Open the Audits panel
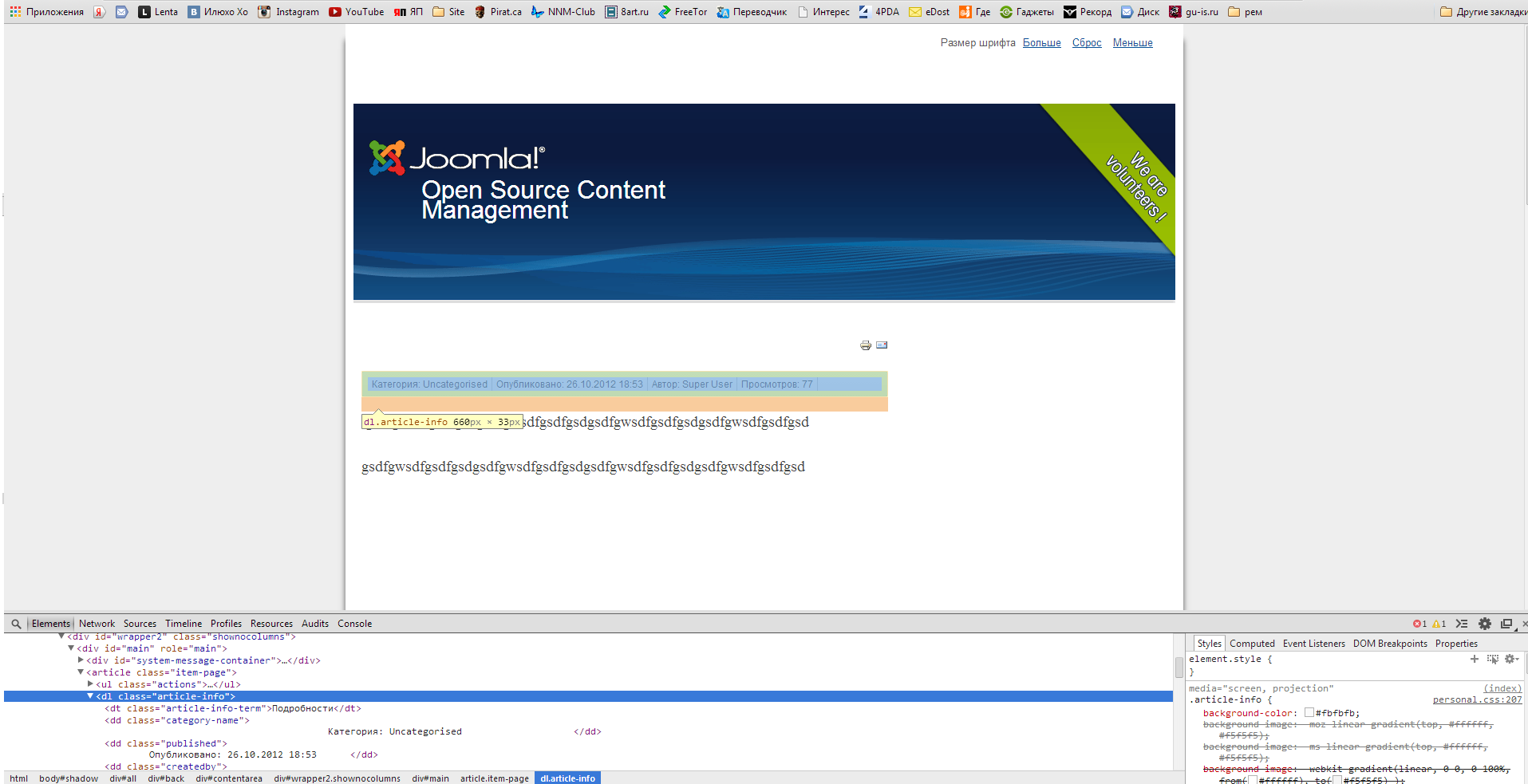Image resolution: width=1528 pixels, height=784 pixels. coord(315,624)
